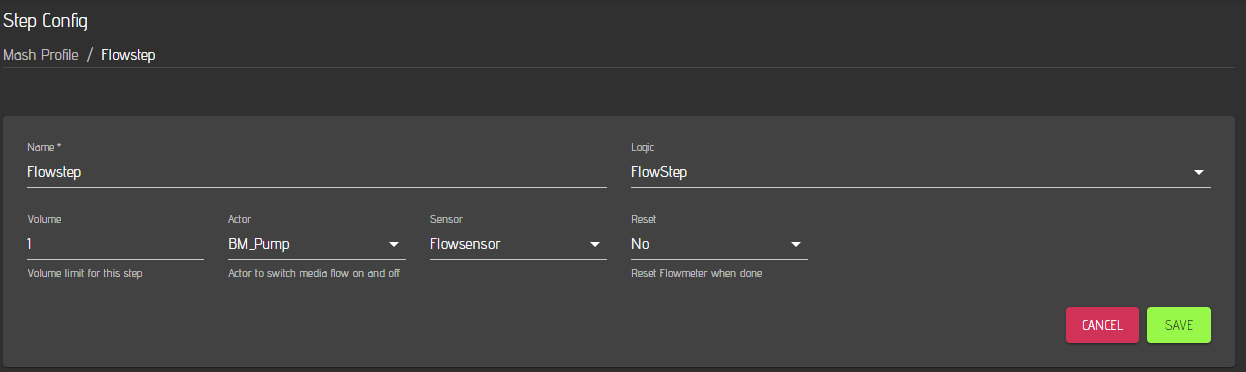Click the Volume input field
The width and height of the screenshot is (1246, 372).
tap(115, 244)
